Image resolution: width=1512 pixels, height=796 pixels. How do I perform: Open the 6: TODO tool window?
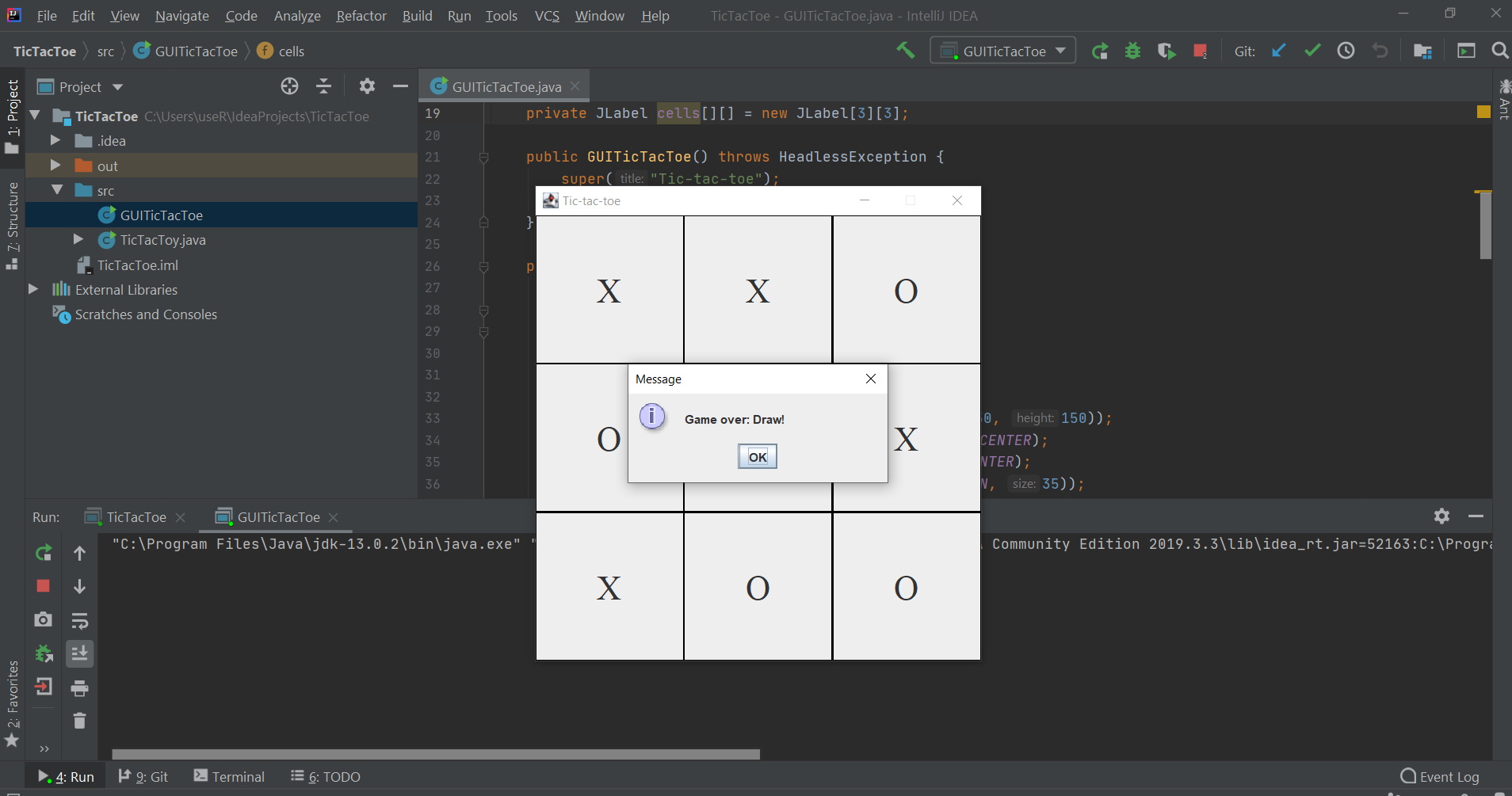(x=326, y=776)
